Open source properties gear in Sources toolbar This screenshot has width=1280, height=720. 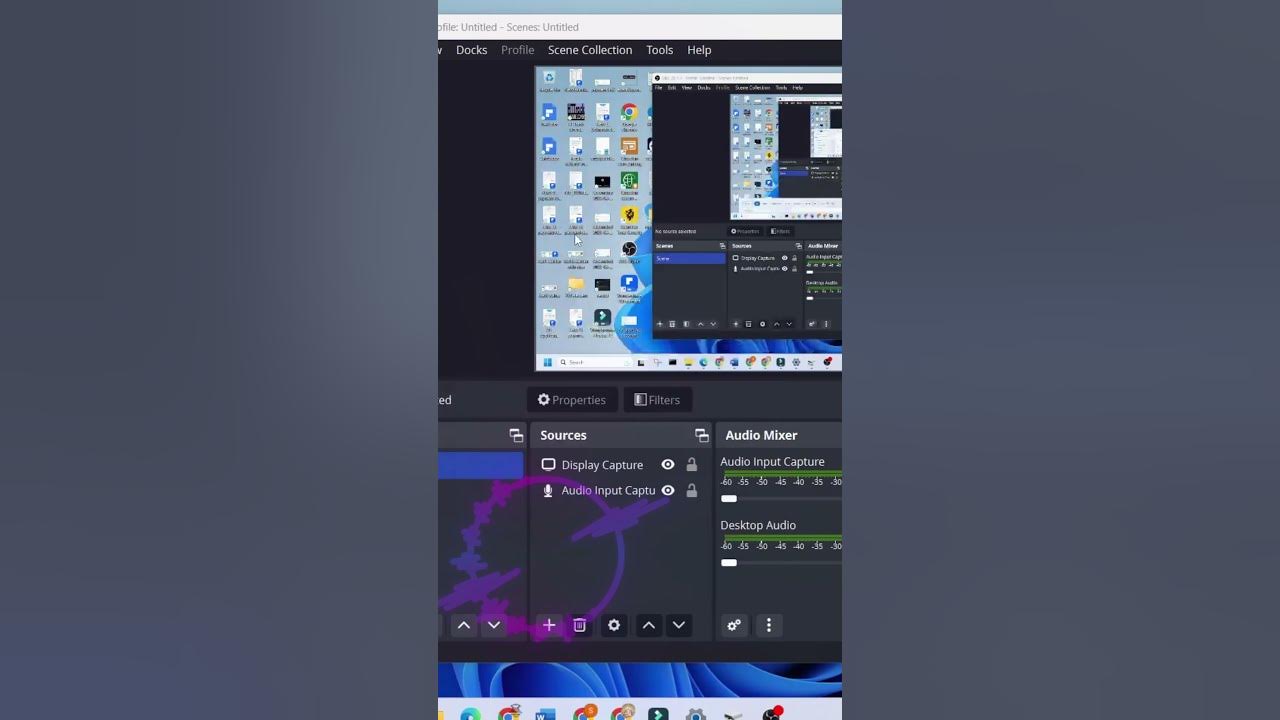coord(614,625)
